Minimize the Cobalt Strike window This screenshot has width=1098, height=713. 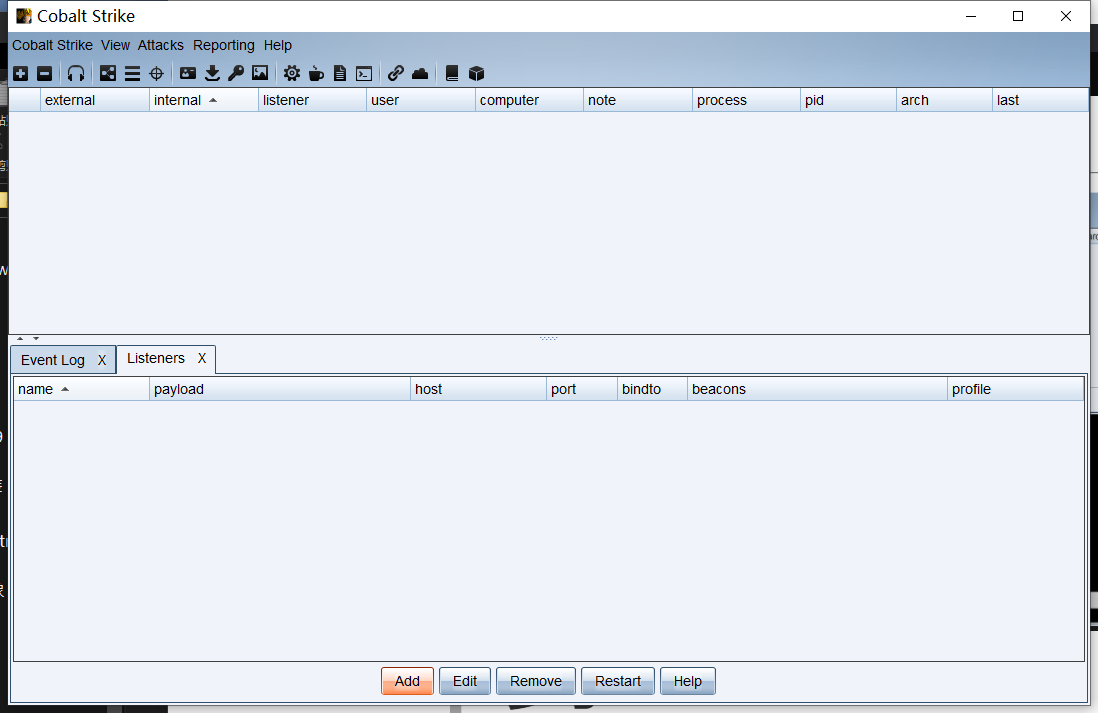[971, 16]
